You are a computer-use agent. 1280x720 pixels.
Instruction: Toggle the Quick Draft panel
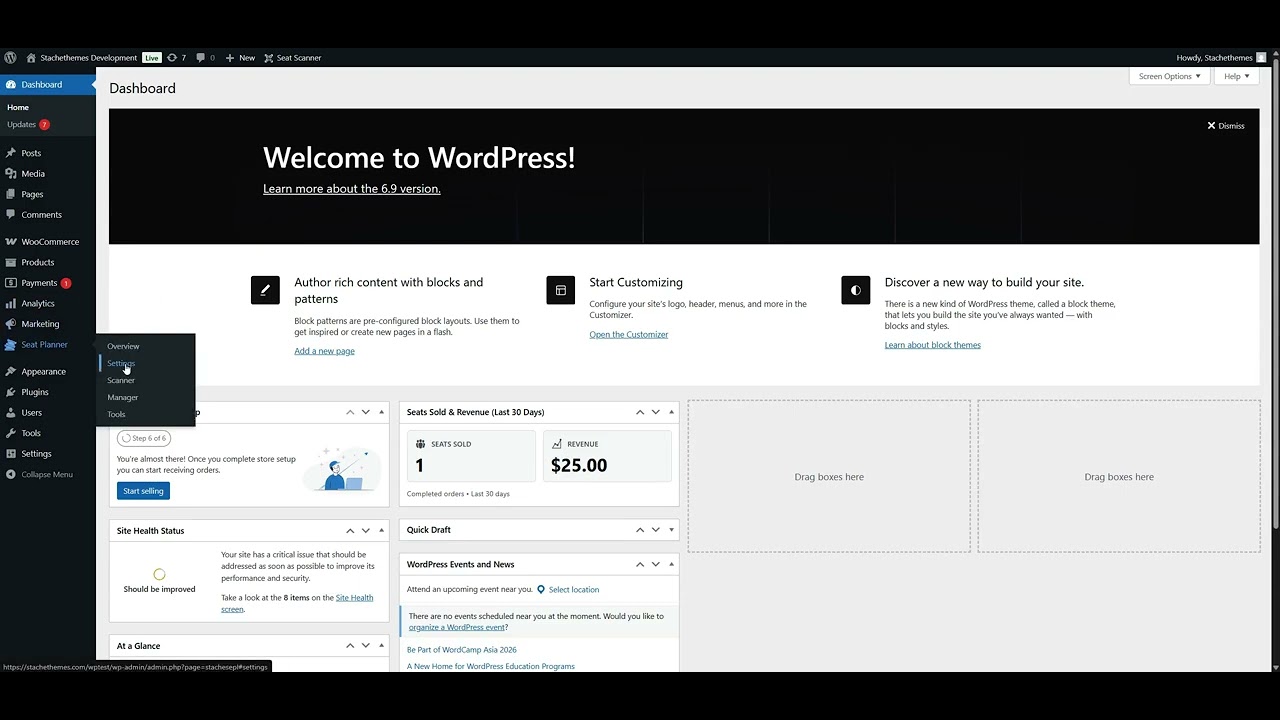671,530
